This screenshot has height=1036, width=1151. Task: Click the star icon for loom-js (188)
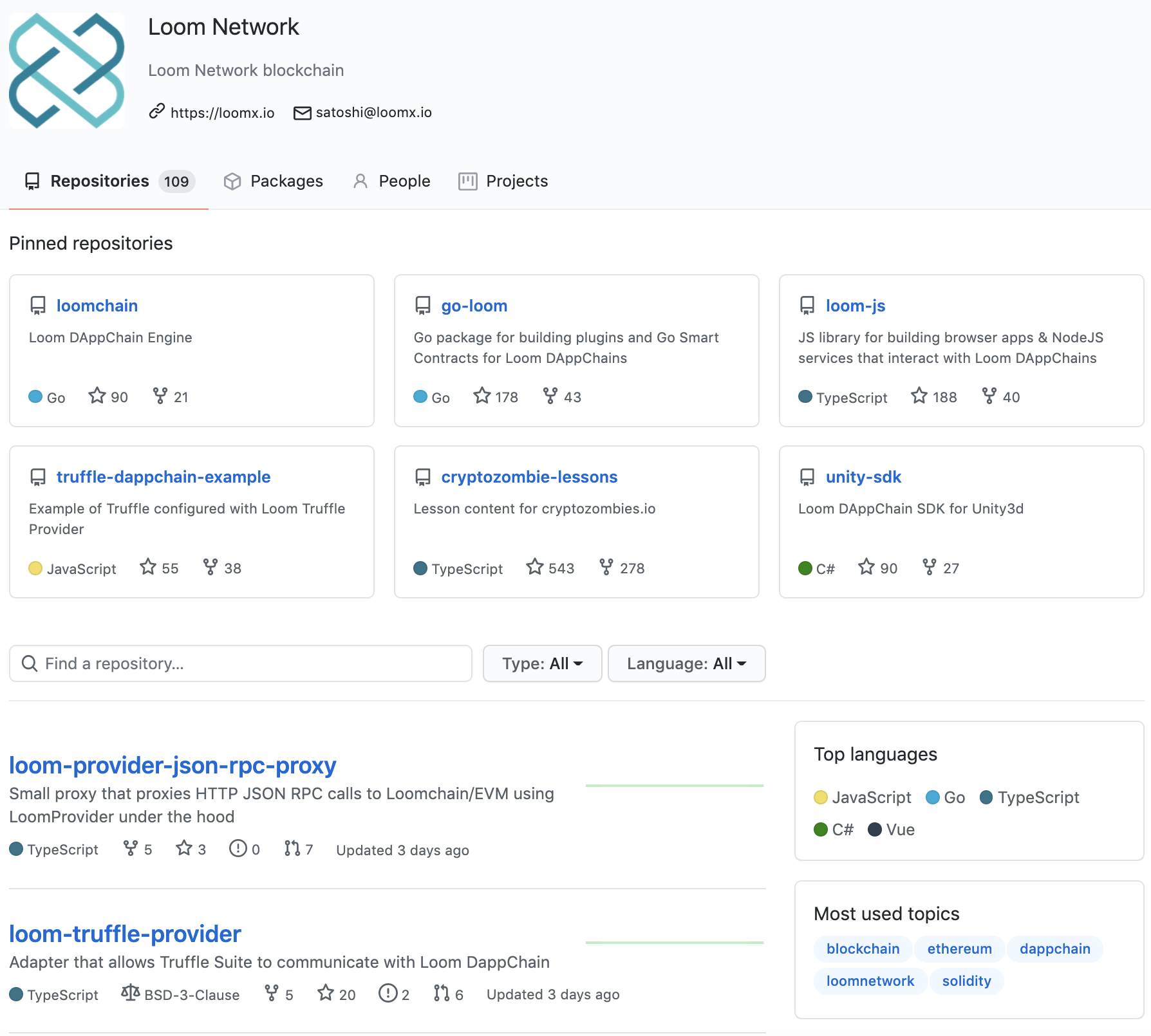click(x=919, y=396)
